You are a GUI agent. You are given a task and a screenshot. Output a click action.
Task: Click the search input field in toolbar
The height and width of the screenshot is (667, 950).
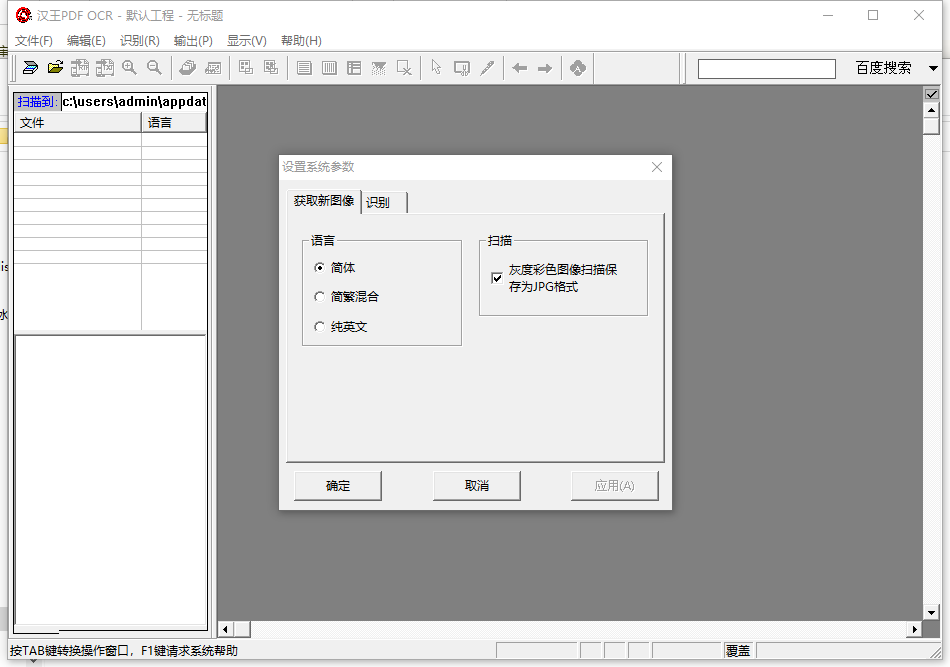click(x=766, y=69)
